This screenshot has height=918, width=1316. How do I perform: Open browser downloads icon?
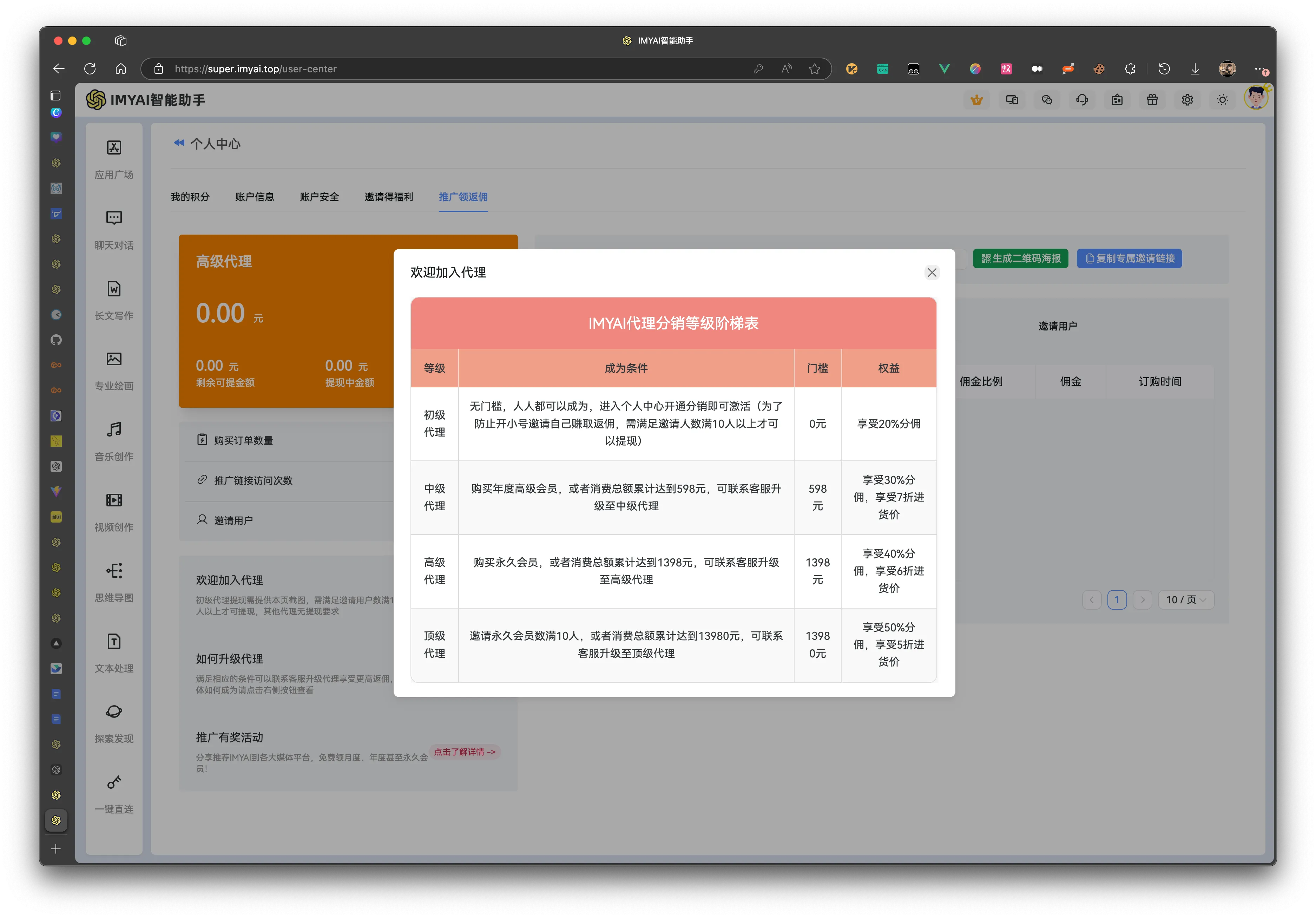1195,69
